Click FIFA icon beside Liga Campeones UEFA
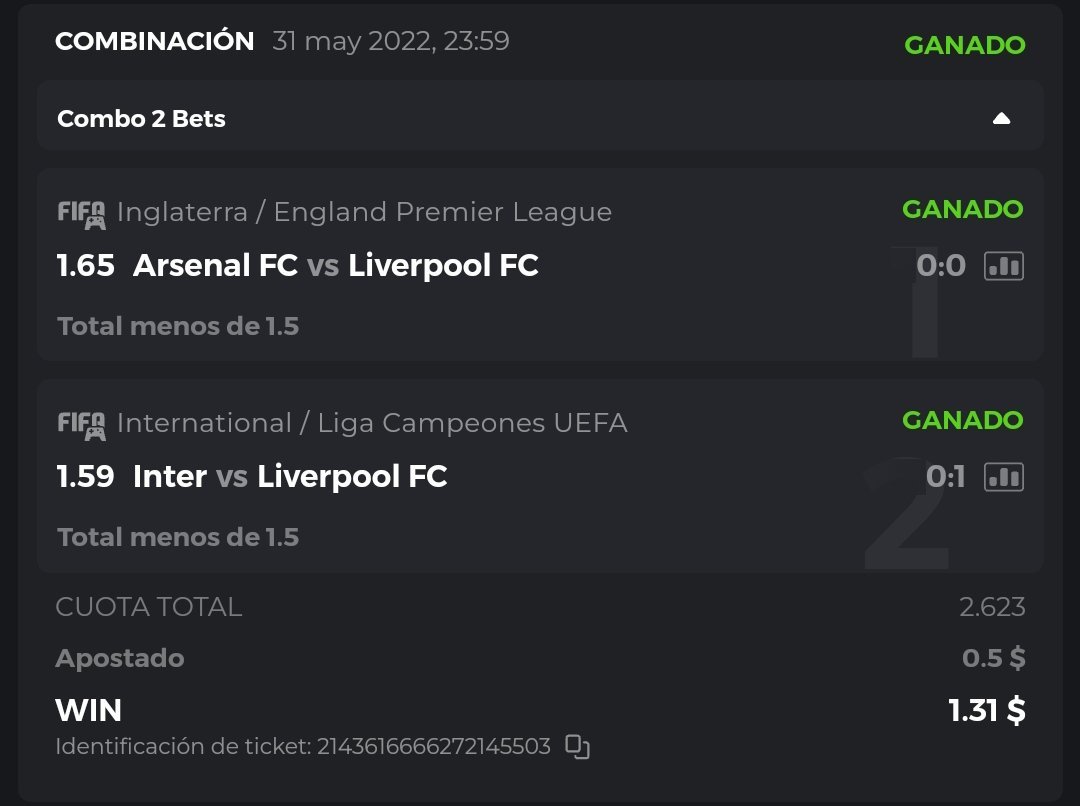This screenshot has width=1080, height=806. click(81, 425)
